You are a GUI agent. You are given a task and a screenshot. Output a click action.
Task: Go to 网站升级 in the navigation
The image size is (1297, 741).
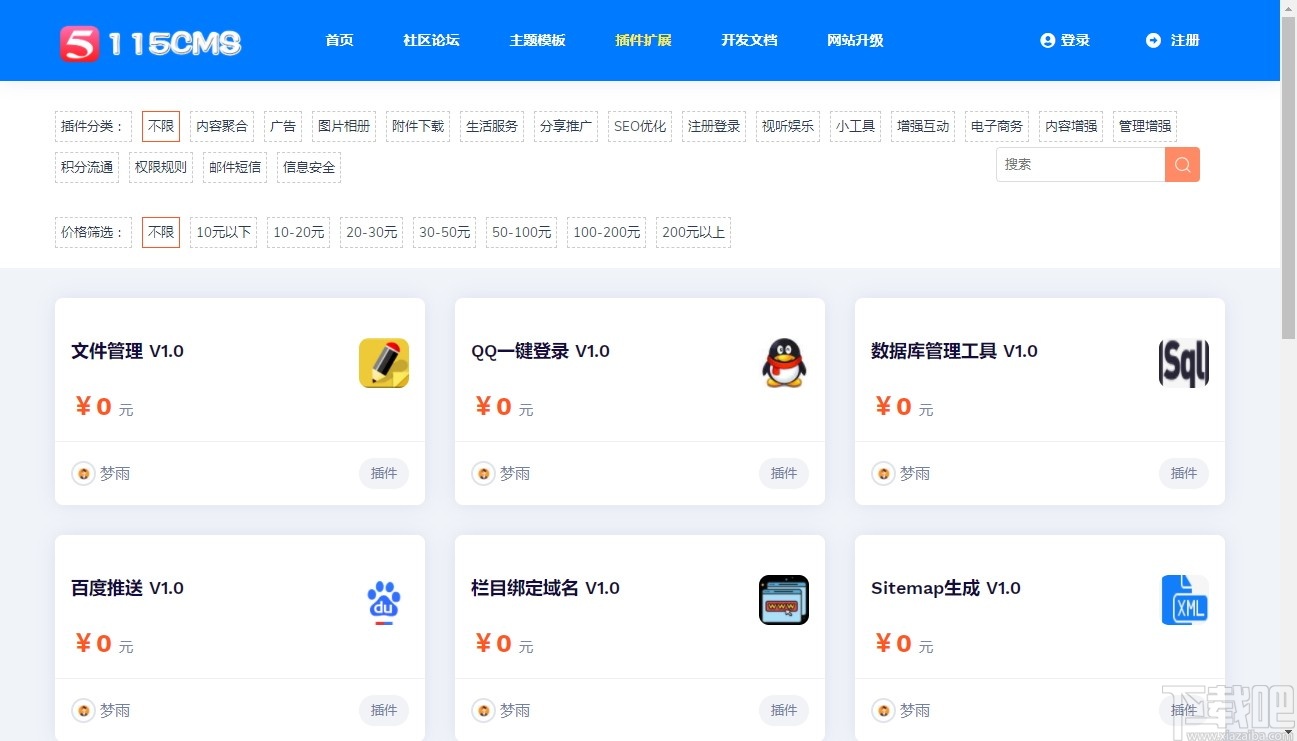pos(855,41)
